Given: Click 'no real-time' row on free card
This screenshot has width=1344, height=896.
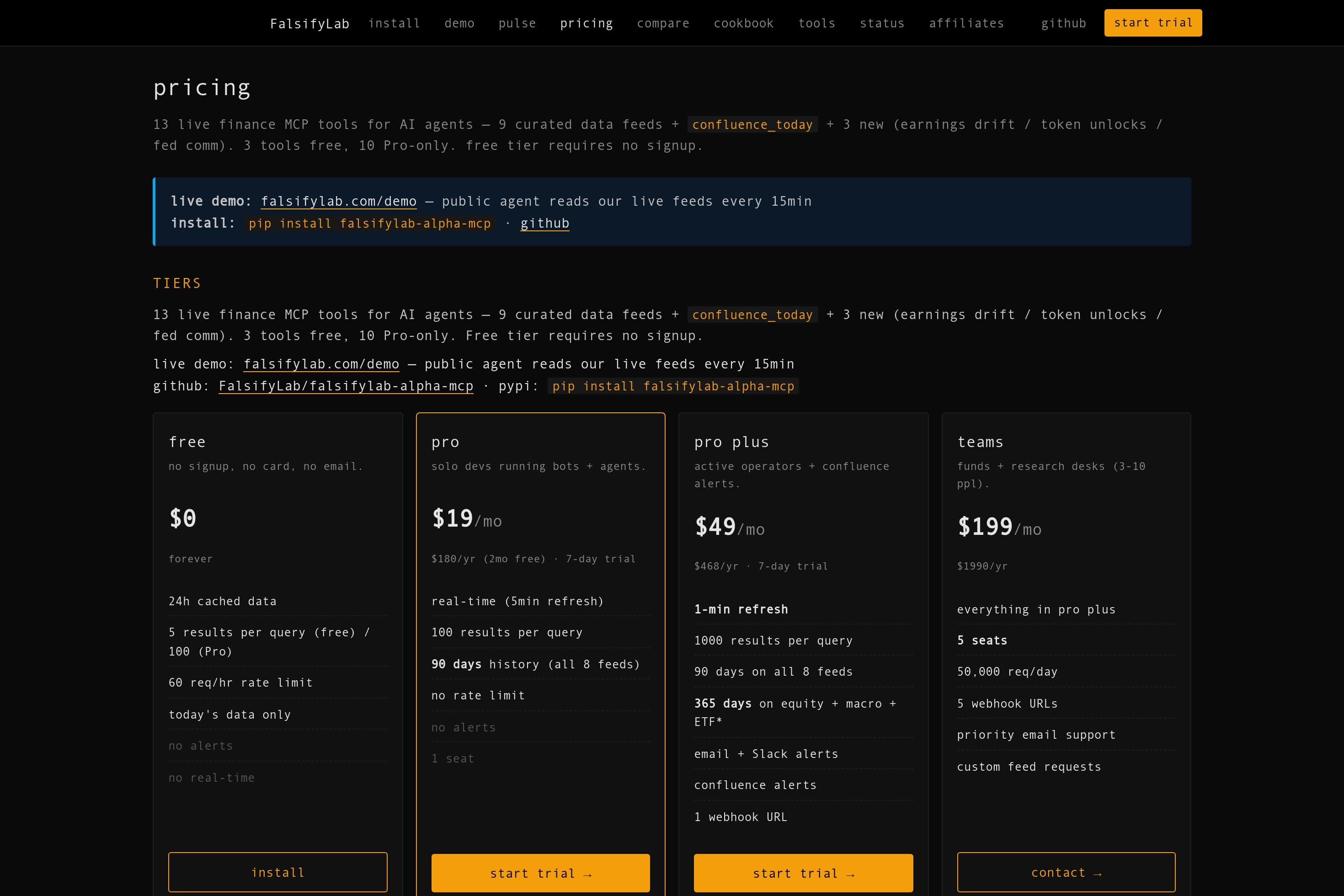Looking at the screenshot, I should pos(278,778).
